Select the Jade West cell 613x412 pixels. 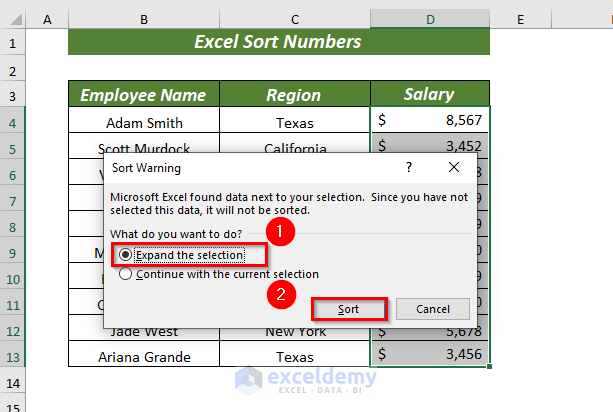tap(144, 333)
